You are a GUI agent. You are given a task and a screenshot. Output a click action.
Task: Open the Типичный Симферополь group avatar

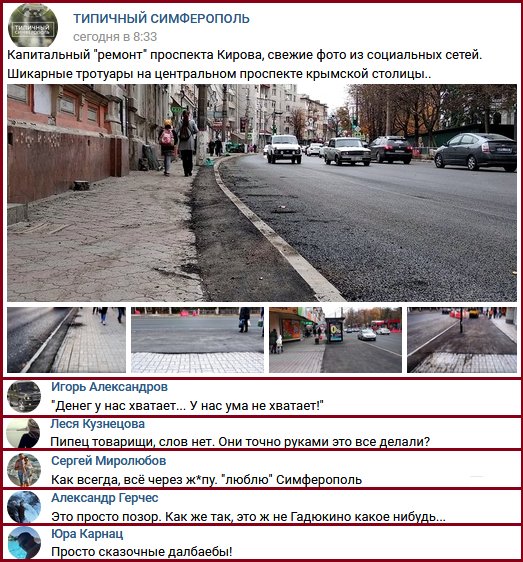coord(33,25)
